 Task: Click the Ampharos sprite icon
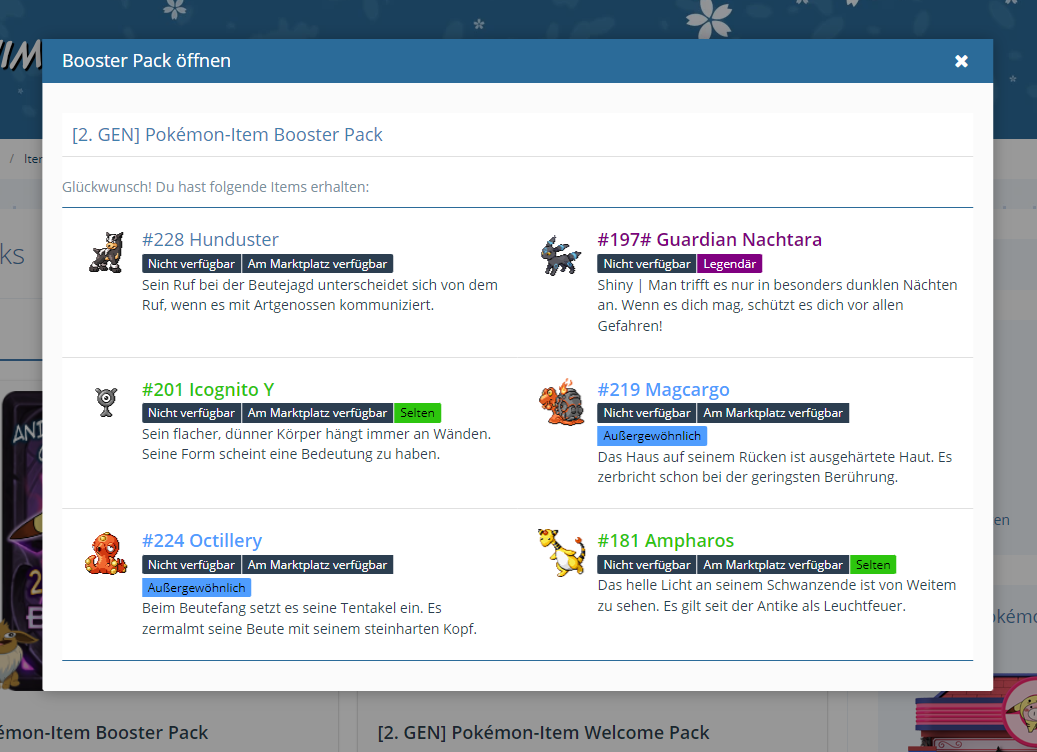coord(559,553)
